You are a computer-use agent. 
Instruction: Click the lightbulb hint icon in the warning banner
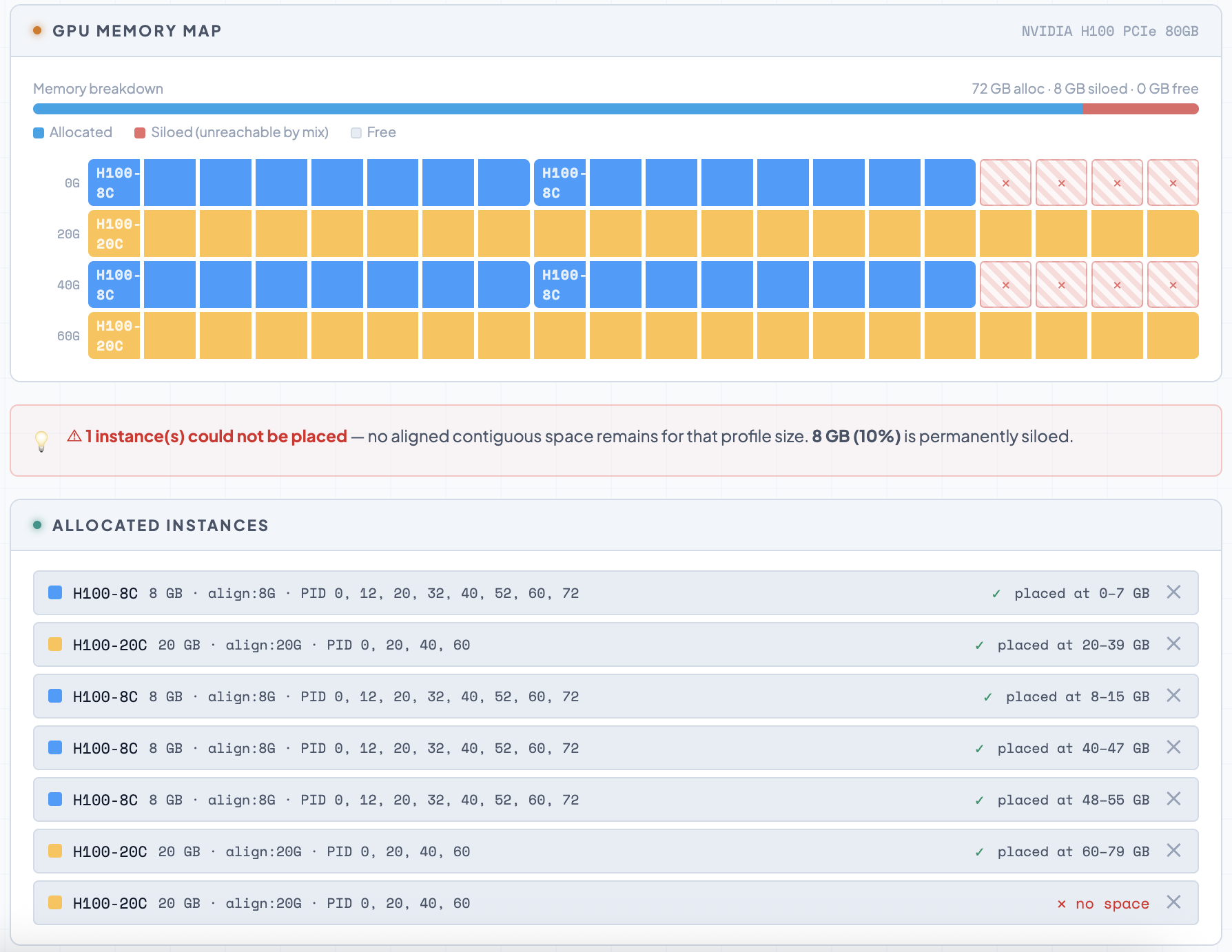pos(41,440)
